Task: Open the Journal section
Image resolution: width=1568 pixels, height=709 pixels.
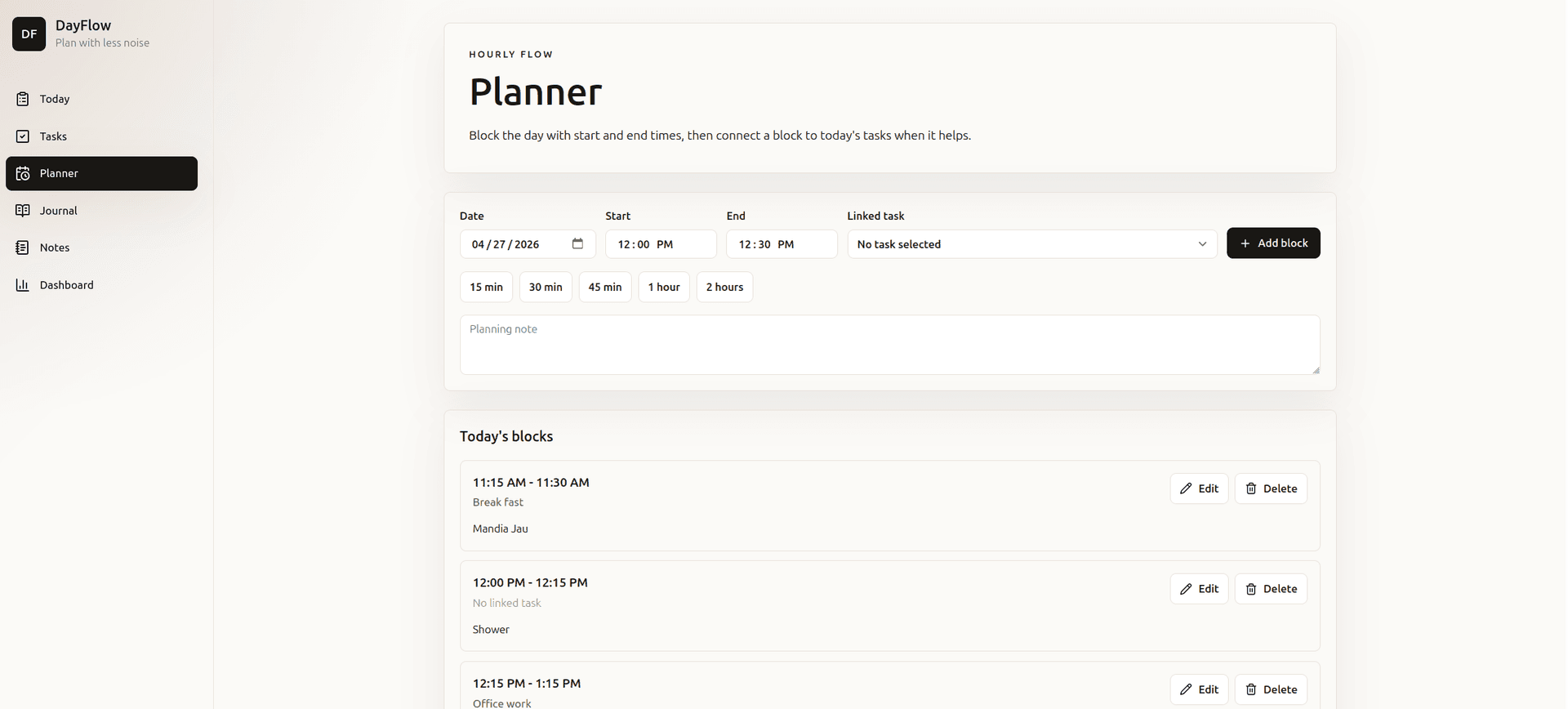Action: pos(101,211)
